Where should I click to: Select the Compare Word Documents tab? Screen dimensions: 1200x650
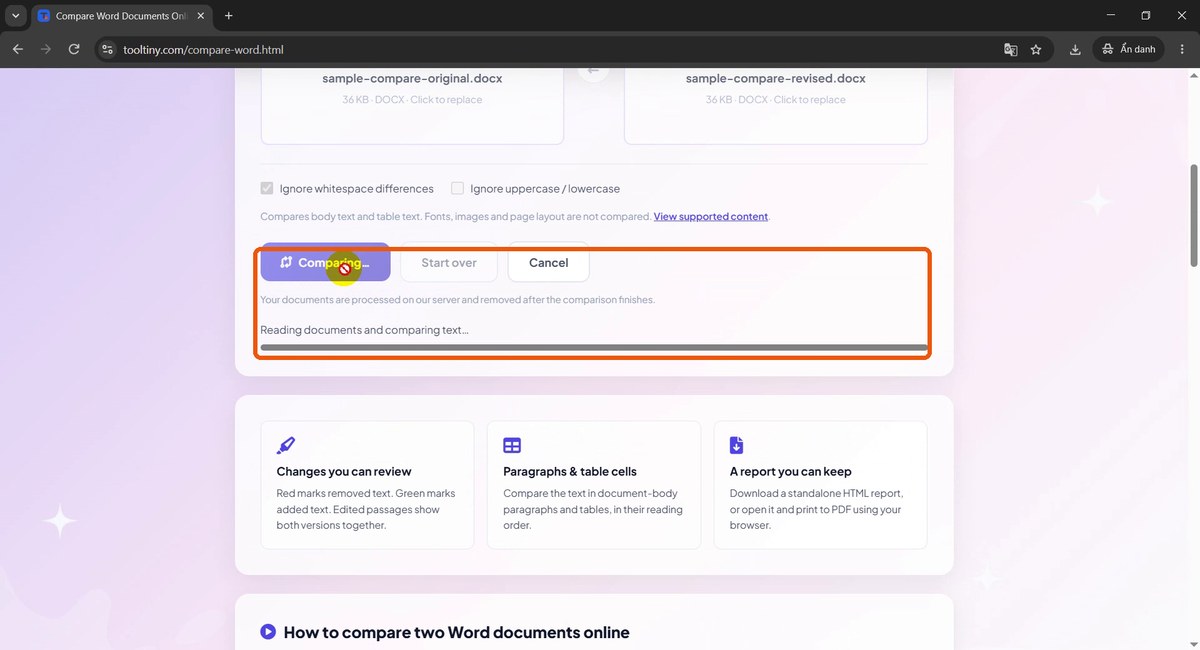coord(120,16)
